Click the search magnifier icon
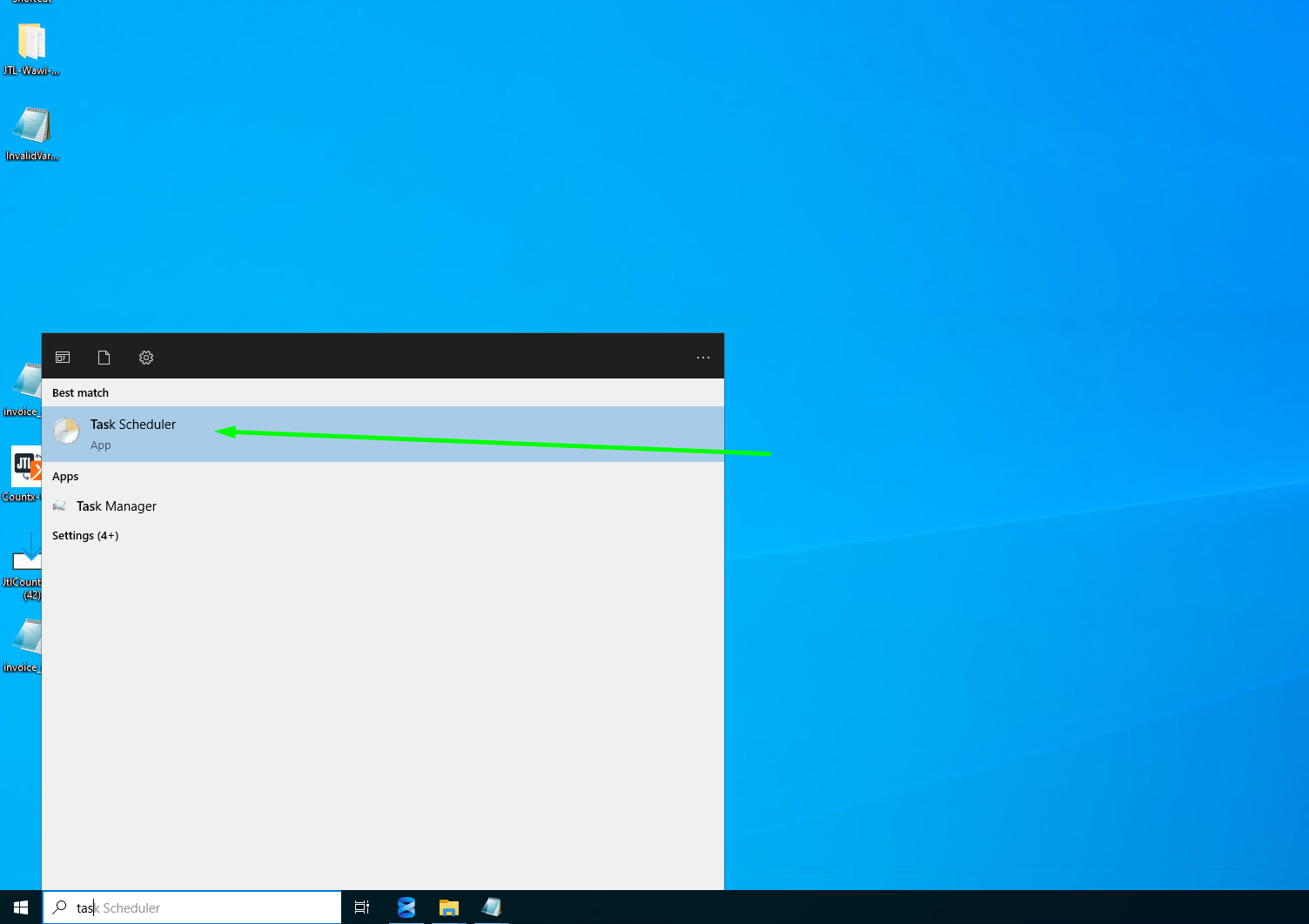The width and height of the screenshot is (1309, 924). point(60,907)
